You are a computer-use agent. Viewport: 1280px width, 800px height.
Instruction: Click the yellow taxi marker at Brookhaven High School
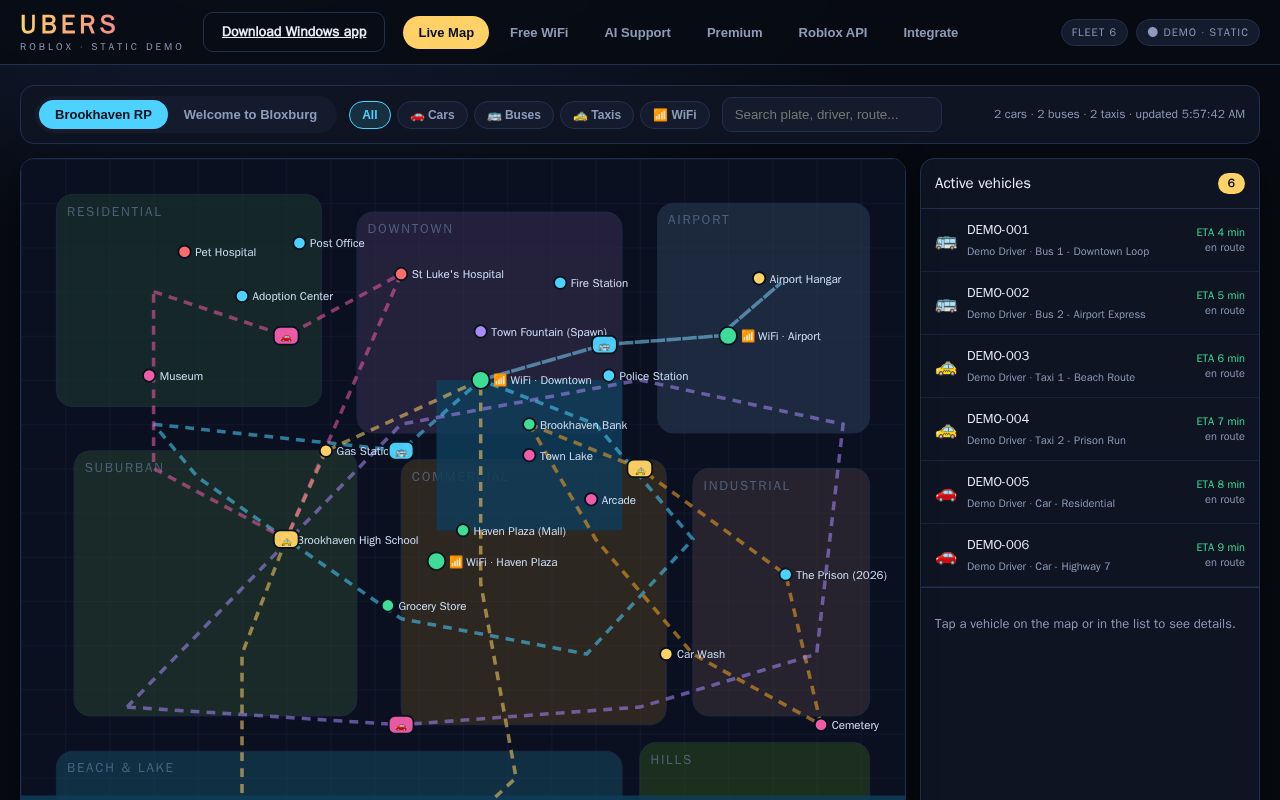point(286,539)
